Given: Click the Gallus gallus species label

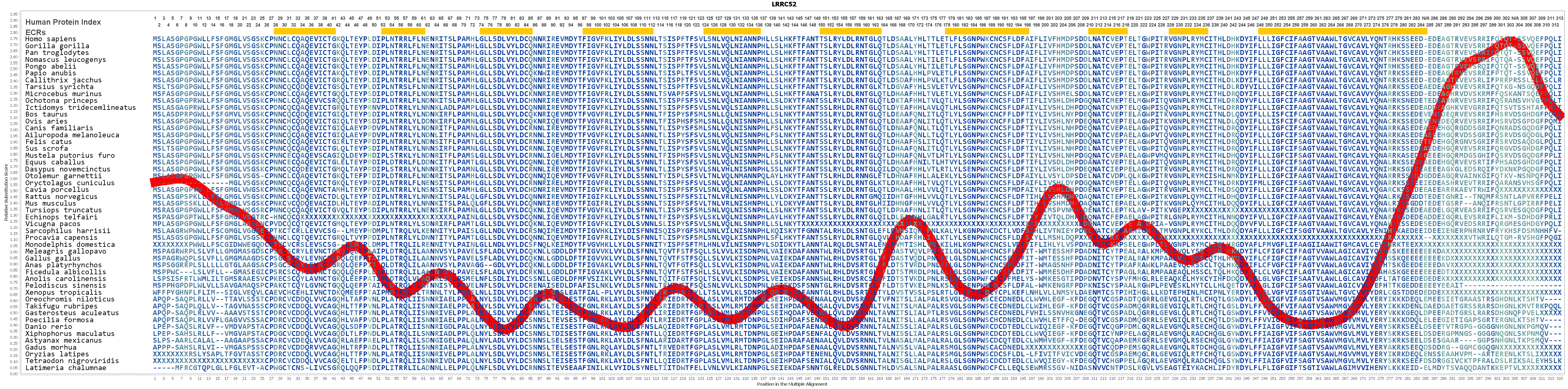Looking at the screenshot, I should pyautogui.click(x=53, y=258).
